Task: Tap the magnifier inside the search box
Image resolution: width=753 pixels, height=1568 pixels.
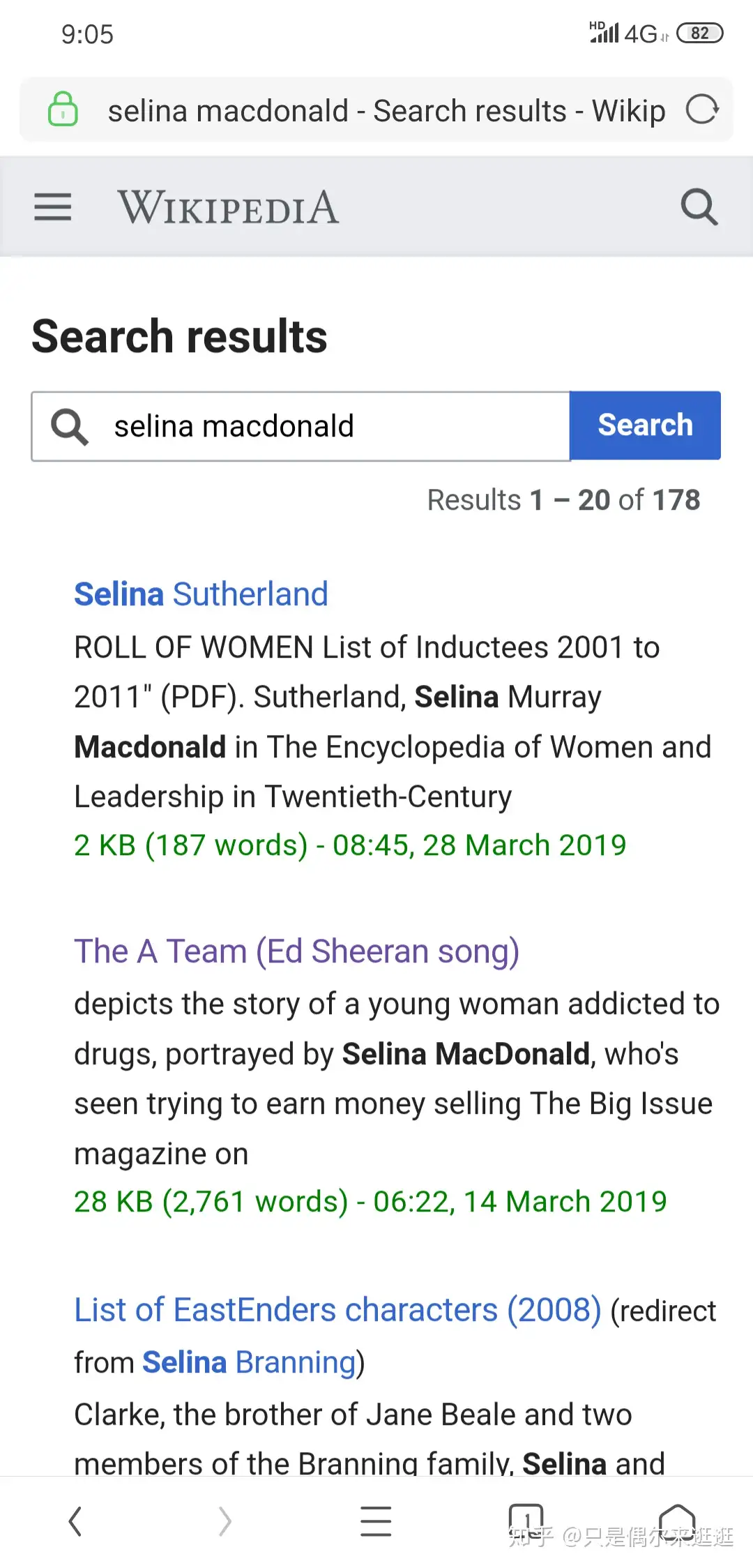Action: click(68, 426)
